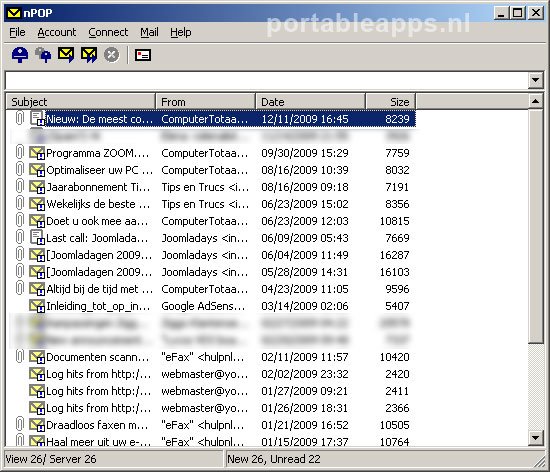Open the Mail menu
This screenshot has height=472, width=550.
149,32
